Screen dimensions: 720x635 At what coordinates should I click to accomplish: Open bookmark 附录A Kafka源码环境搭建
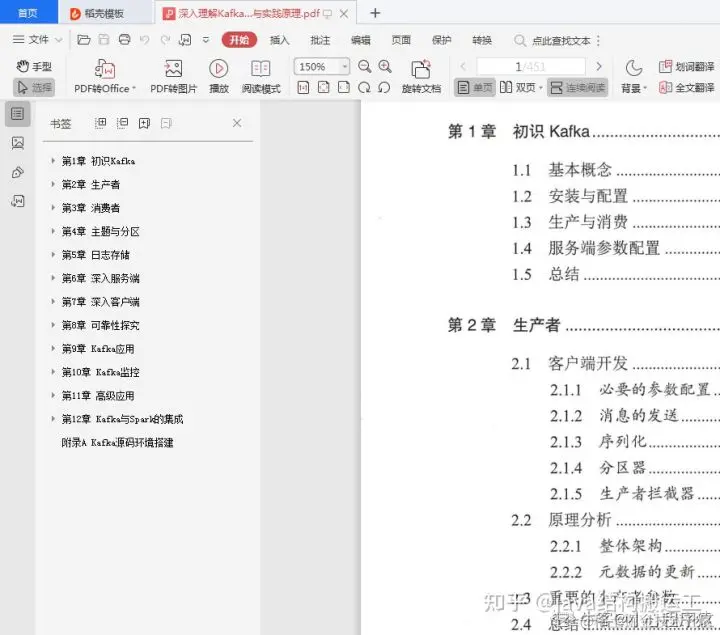click(x=118, y=442)
